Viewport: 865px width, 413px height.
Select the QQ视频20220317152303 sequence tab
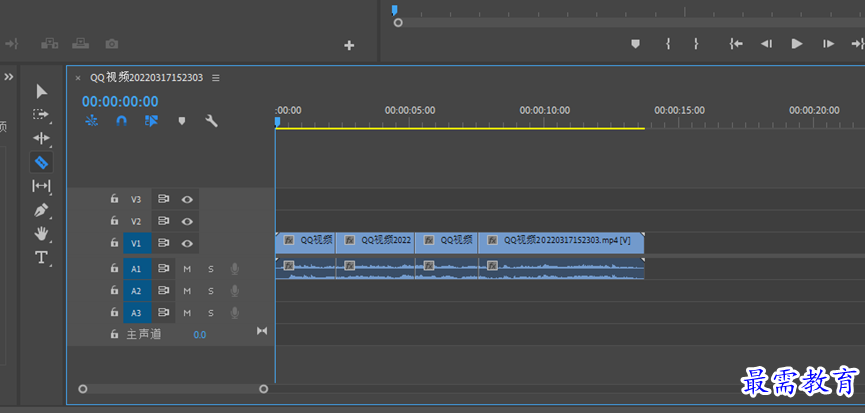click(x=147, y=78)
